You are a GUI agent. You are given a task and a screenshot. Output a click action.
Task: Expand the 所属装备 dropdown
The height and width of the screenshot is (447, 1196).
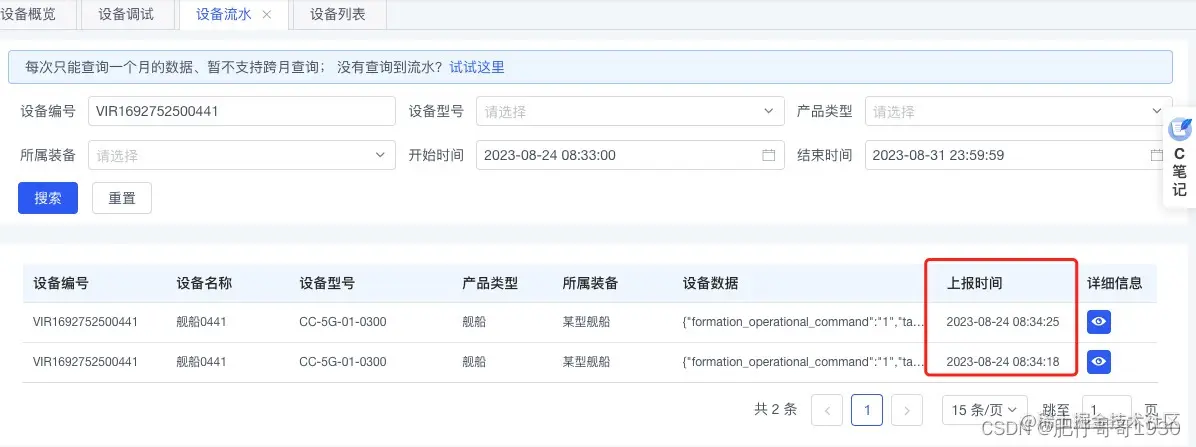pos(242,156)
